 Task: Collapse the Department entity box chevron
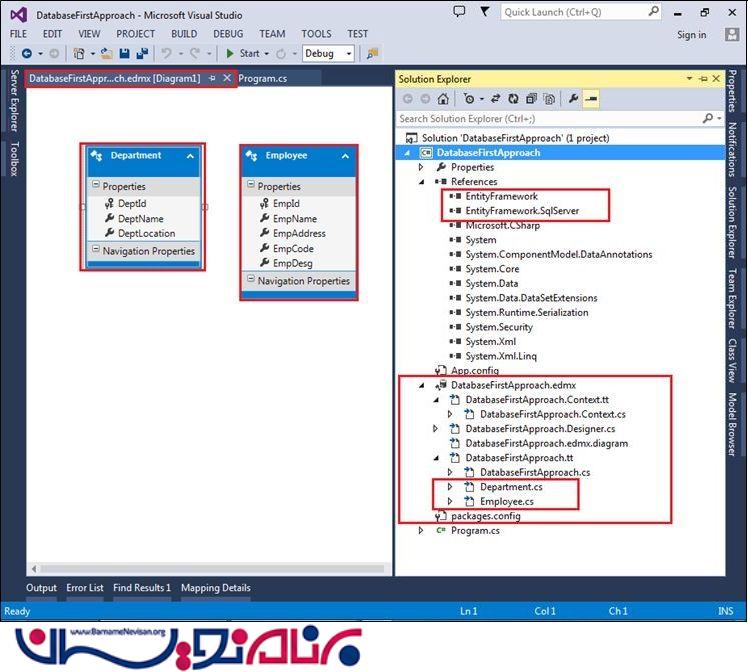[x=189, y=156]
